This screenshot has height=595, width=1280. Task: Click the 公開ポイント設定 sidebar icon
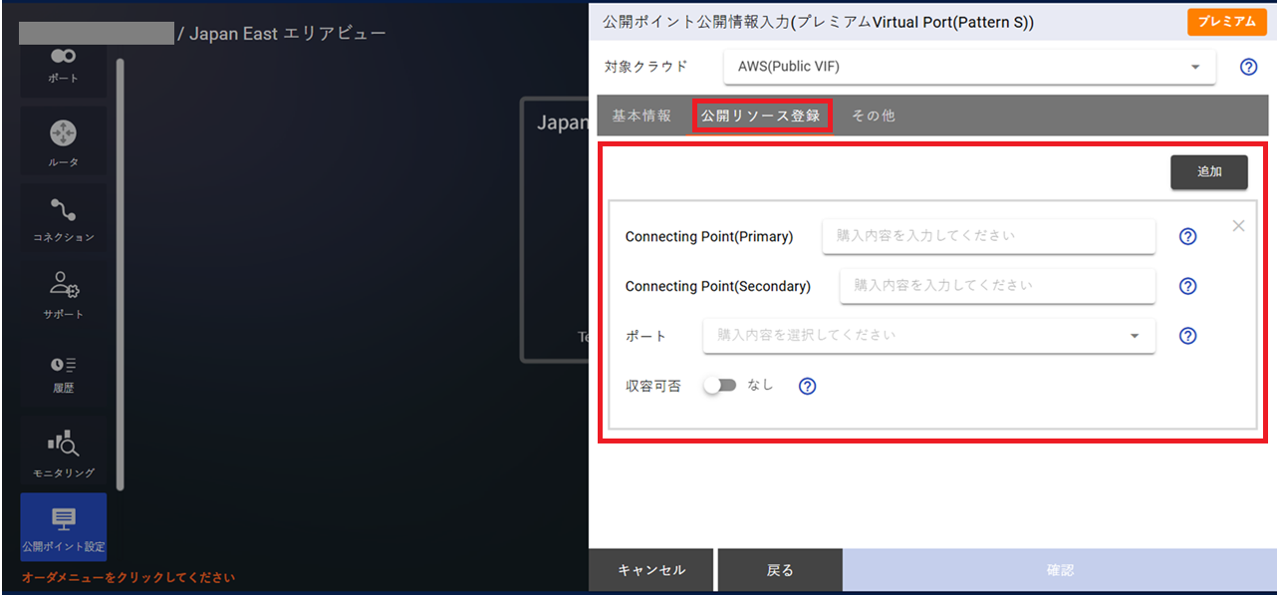coord(63,525)
